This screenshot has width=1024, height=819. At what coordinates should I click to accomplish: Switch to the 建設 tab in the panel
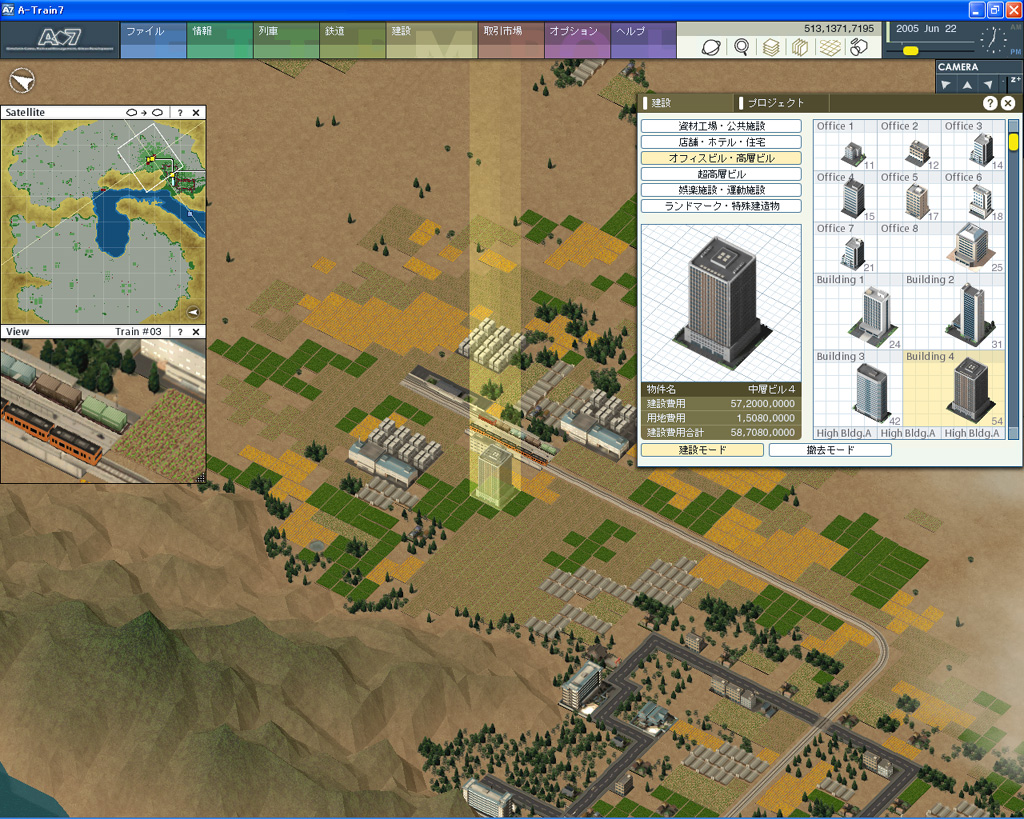click(687, 103)
